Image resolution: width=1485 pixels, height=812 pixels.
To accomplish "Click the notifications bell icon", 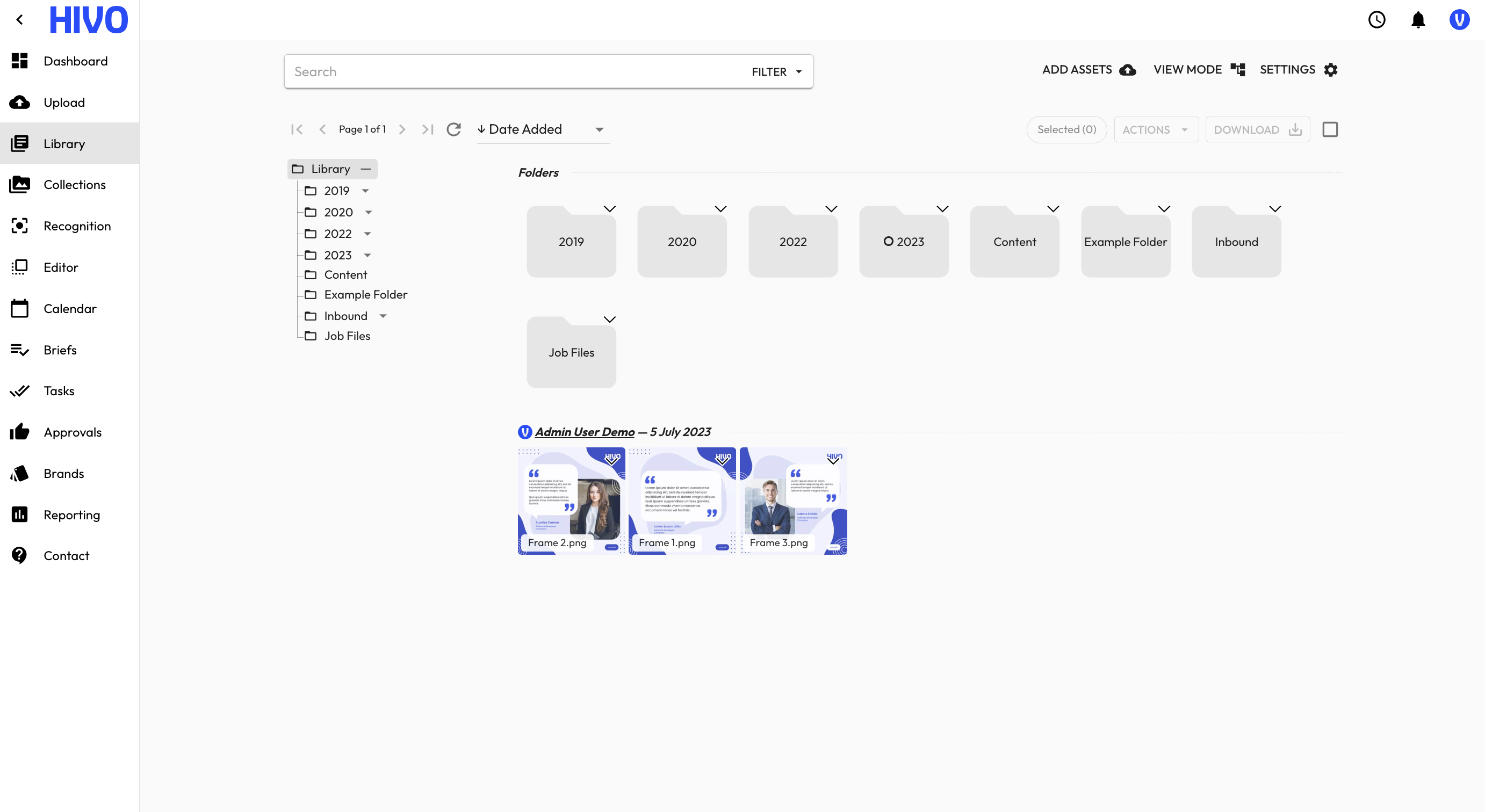I will 1417,20.
